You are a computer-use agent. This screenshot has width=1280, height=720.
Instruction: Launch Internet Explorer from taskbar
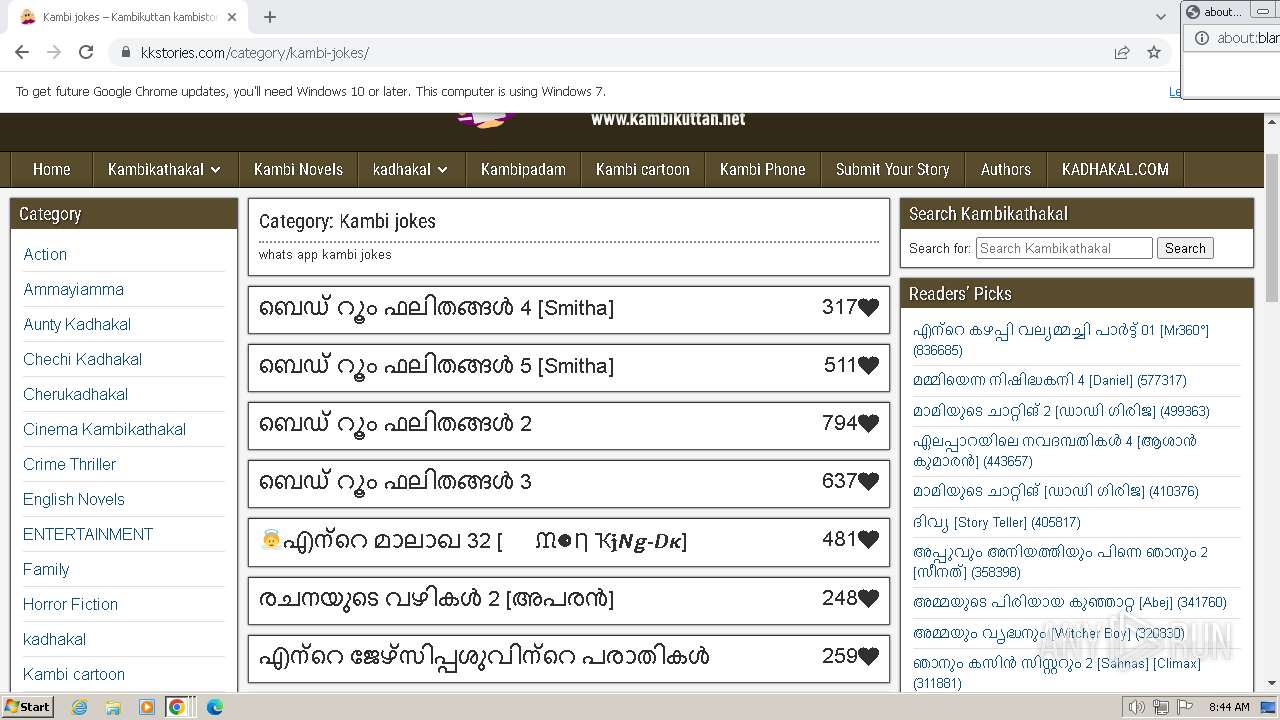[80, 707]
